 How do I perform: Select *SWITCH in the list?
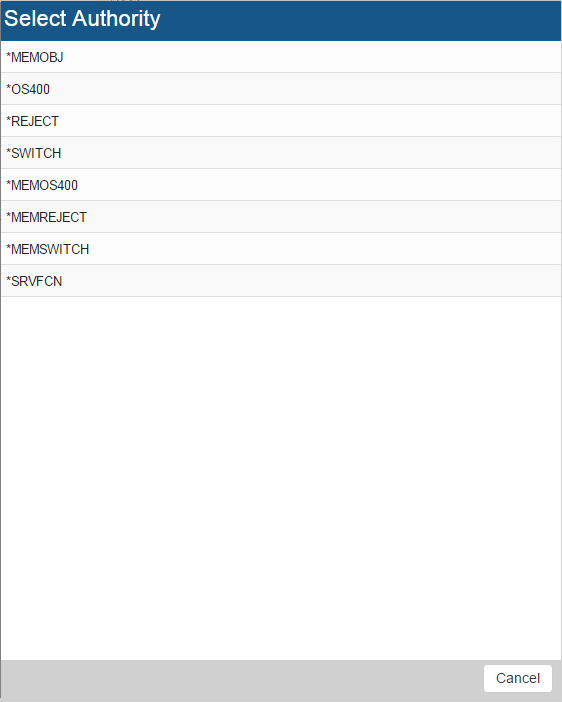281,153
